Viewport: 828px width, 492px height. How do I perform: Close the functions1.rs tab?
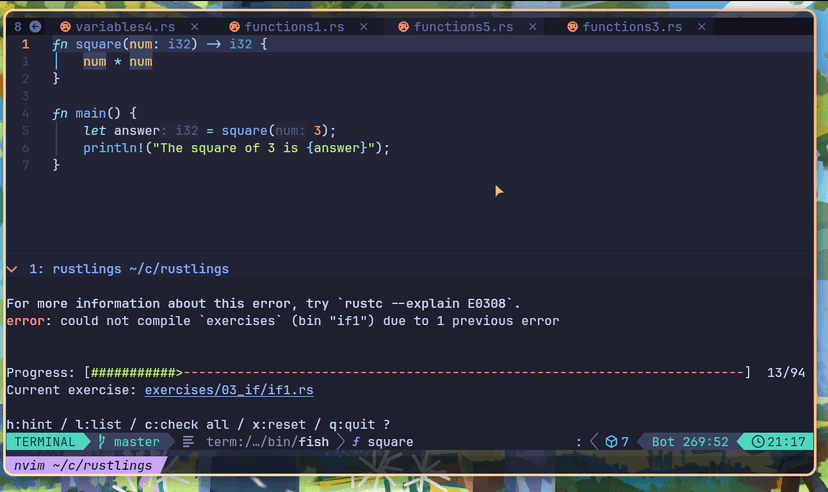click(363, 27)
